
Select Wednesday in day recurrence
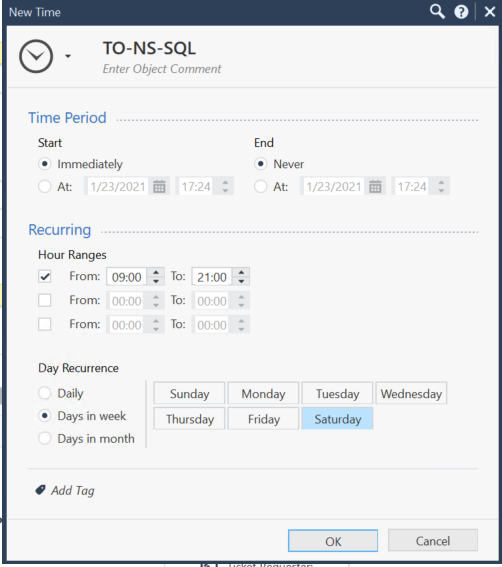(411, 393)
